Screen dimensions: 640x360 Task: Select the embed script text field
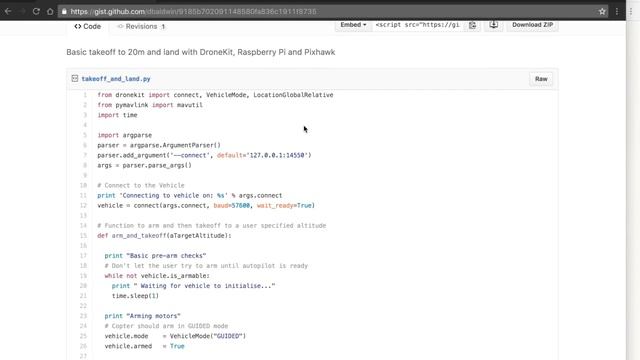418,25
